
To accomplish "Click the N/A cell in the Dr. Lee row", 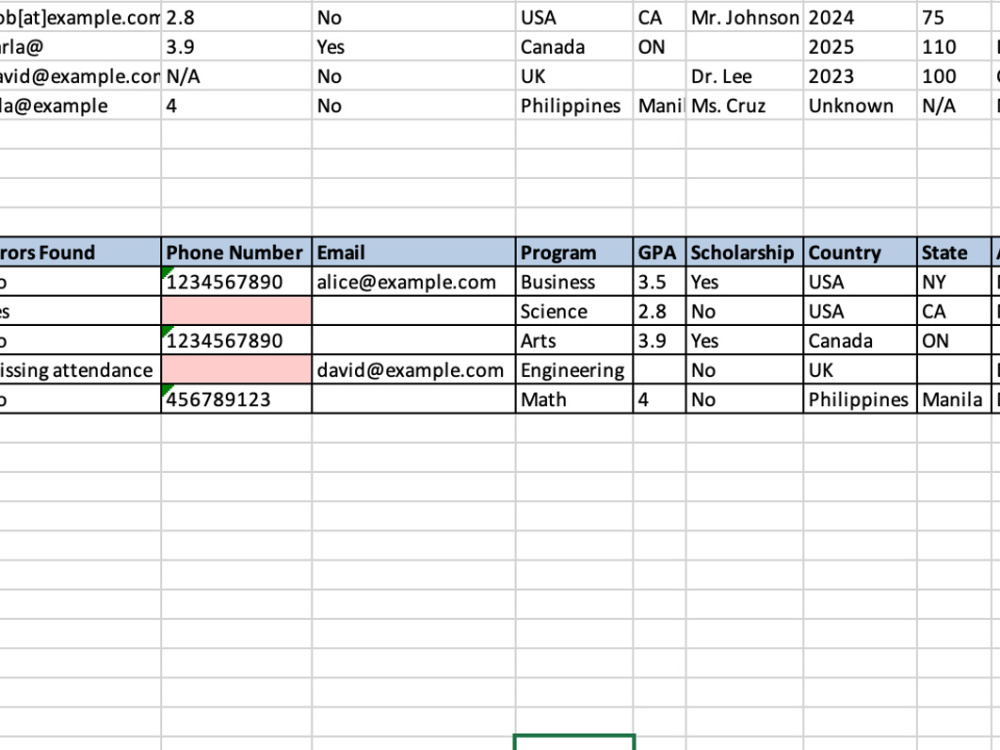I will click(x=237, y=76).
